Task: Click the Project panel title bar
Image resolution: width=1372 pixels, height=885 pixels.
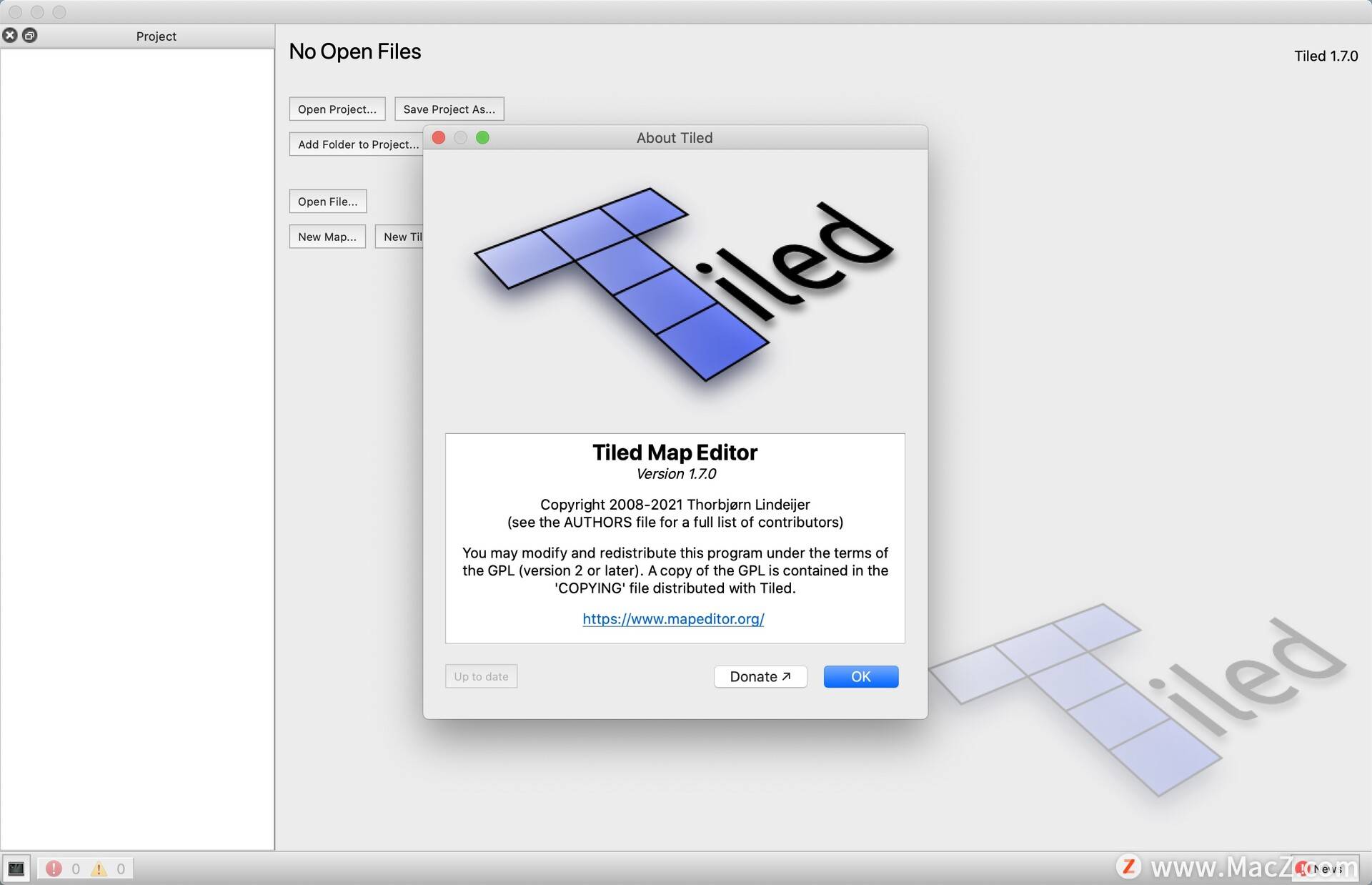Action: point(156,36)
